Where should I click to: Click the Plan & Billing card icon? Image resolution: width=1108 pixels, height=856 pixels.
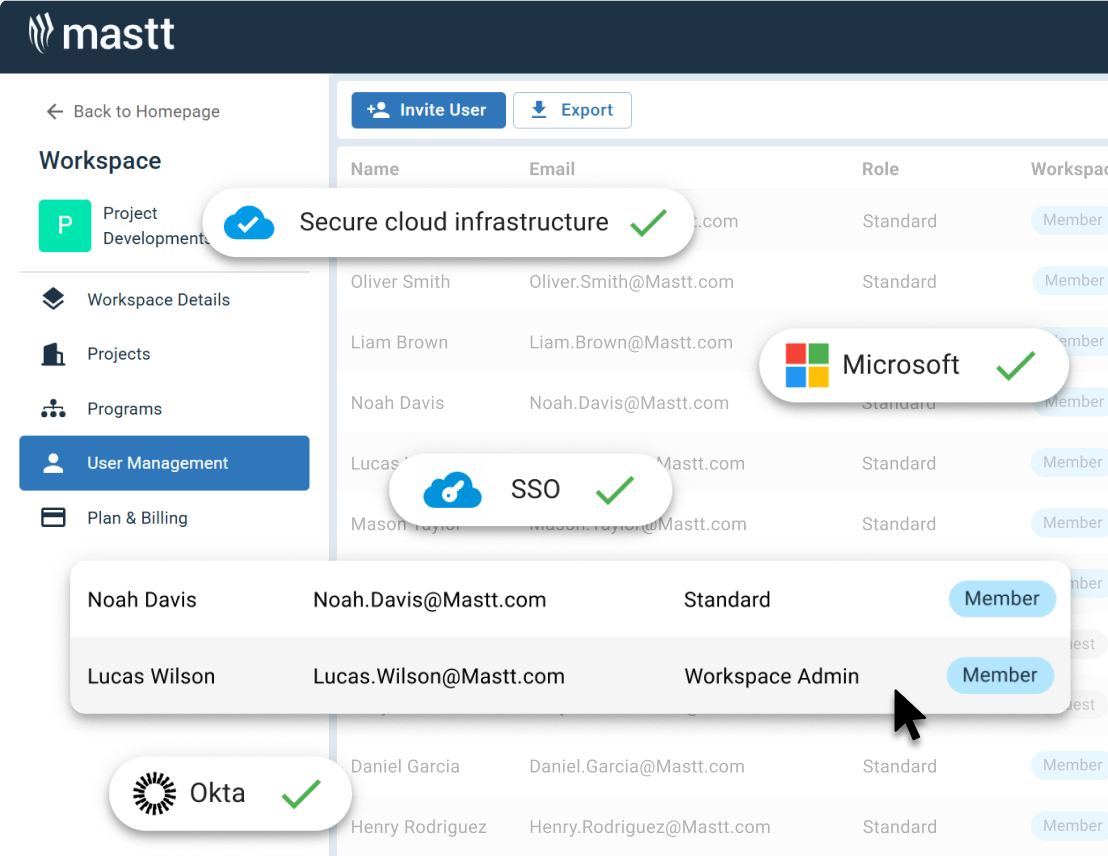click(x=54, y=517)
